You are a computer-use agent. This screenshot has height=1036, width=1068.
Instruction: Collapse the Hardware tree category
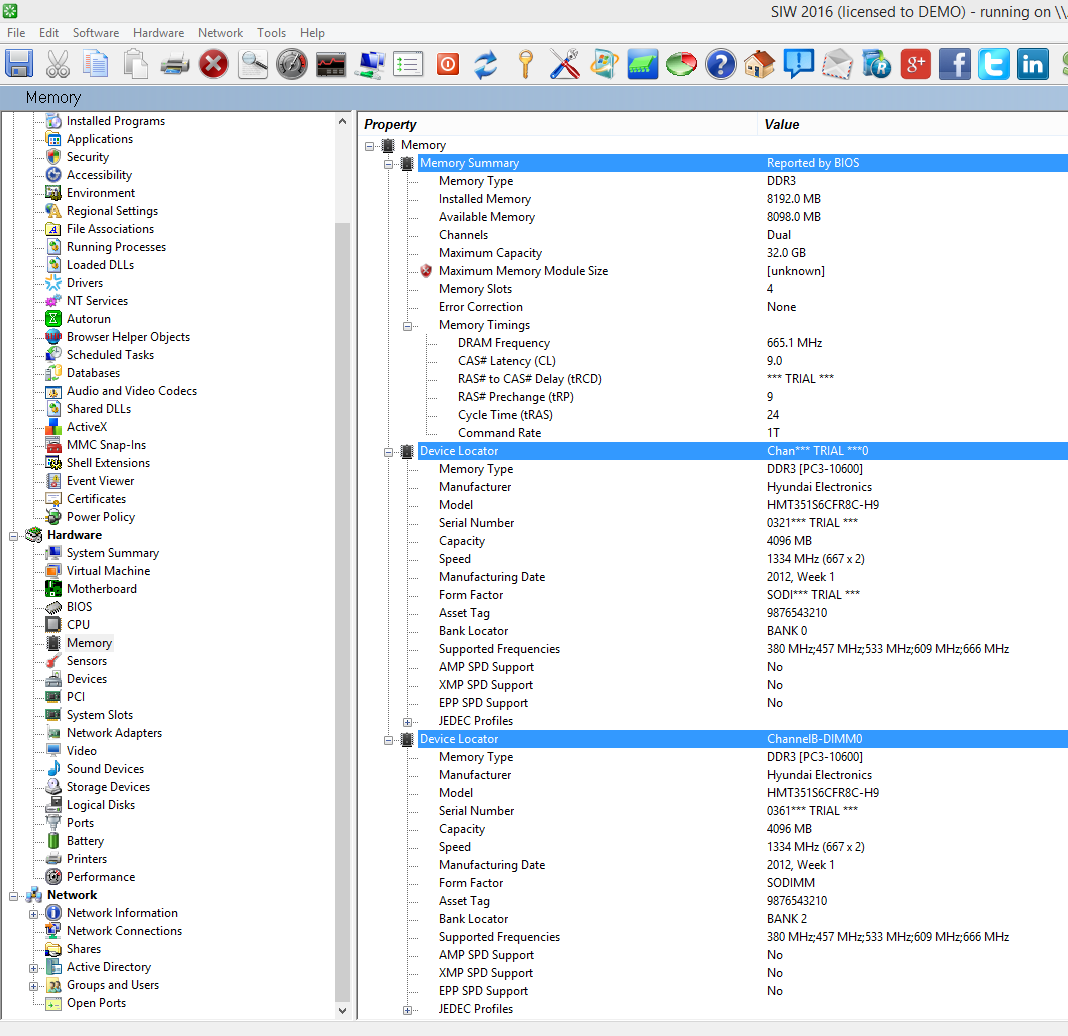point(14,536)
